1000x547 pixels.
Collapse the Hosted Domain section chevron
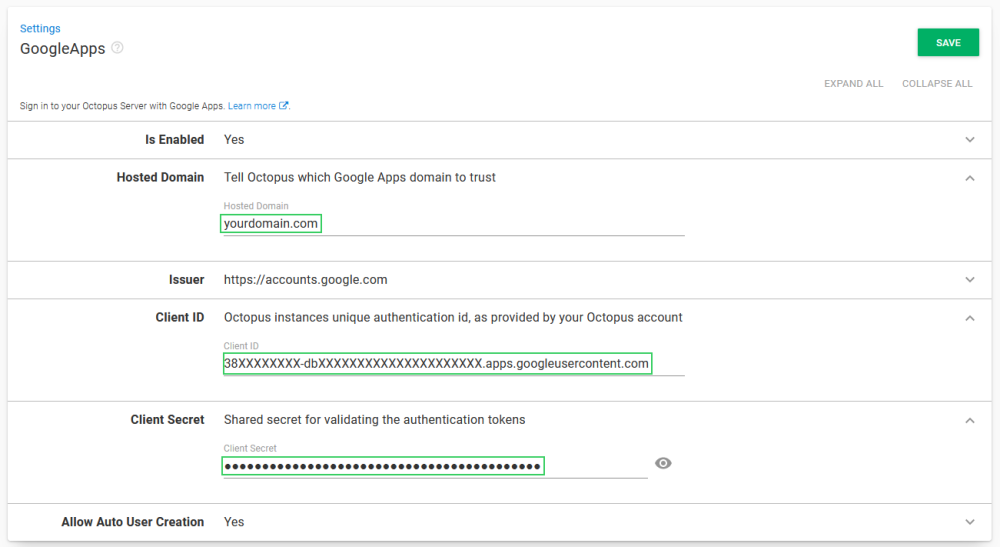[969, 178]
